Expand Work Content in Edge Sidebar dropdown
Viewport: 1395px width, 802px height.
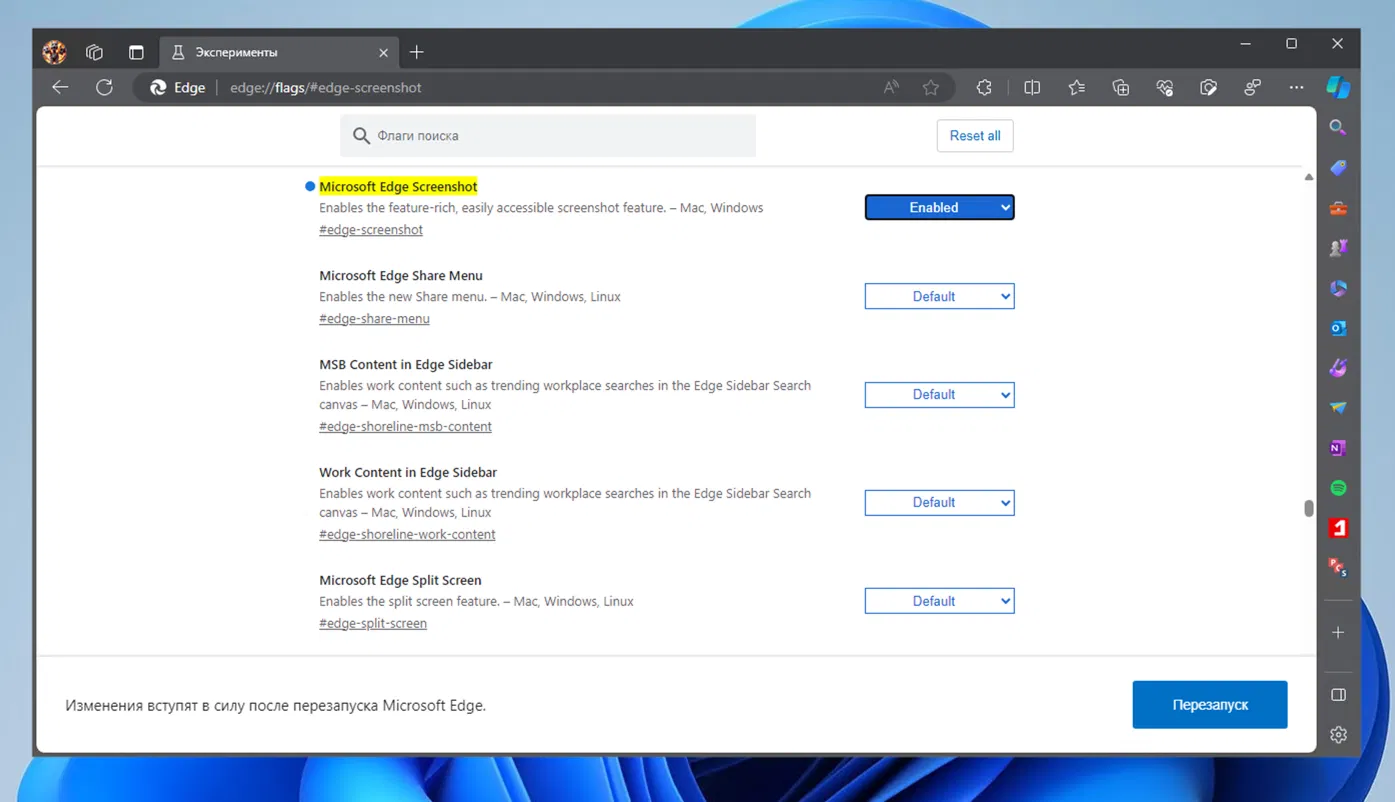coord(939,502)
